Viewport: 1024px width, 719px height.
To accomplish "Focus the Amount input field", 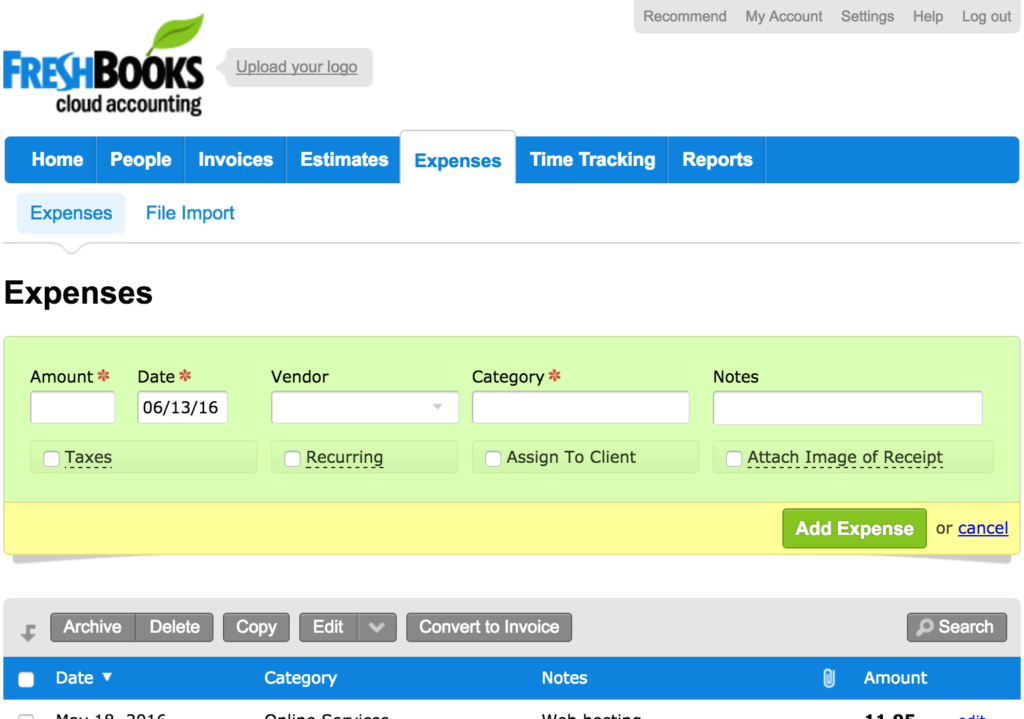I will 72,407.
